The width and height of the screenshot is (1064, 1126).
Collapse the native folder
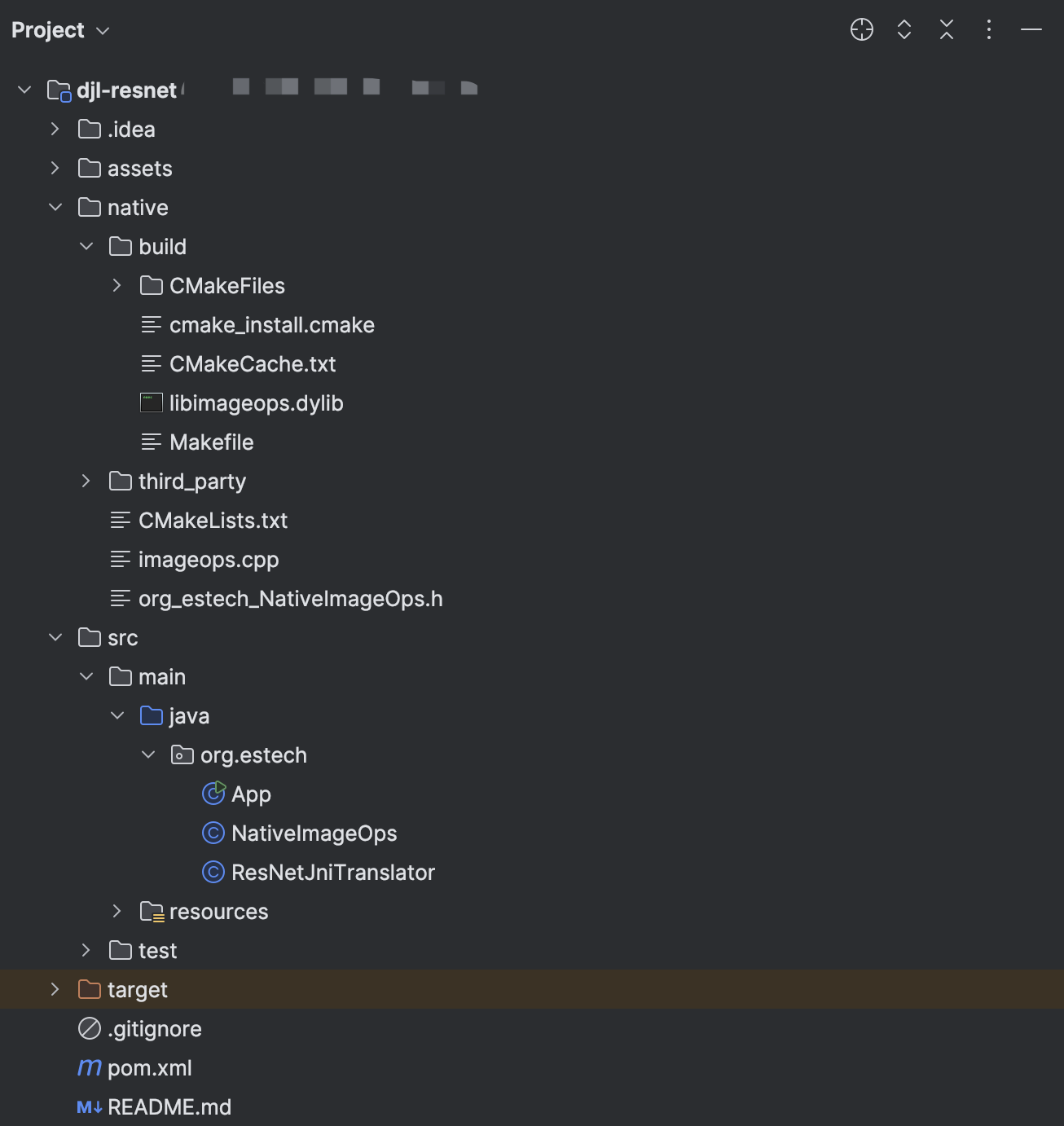(55, 207)
